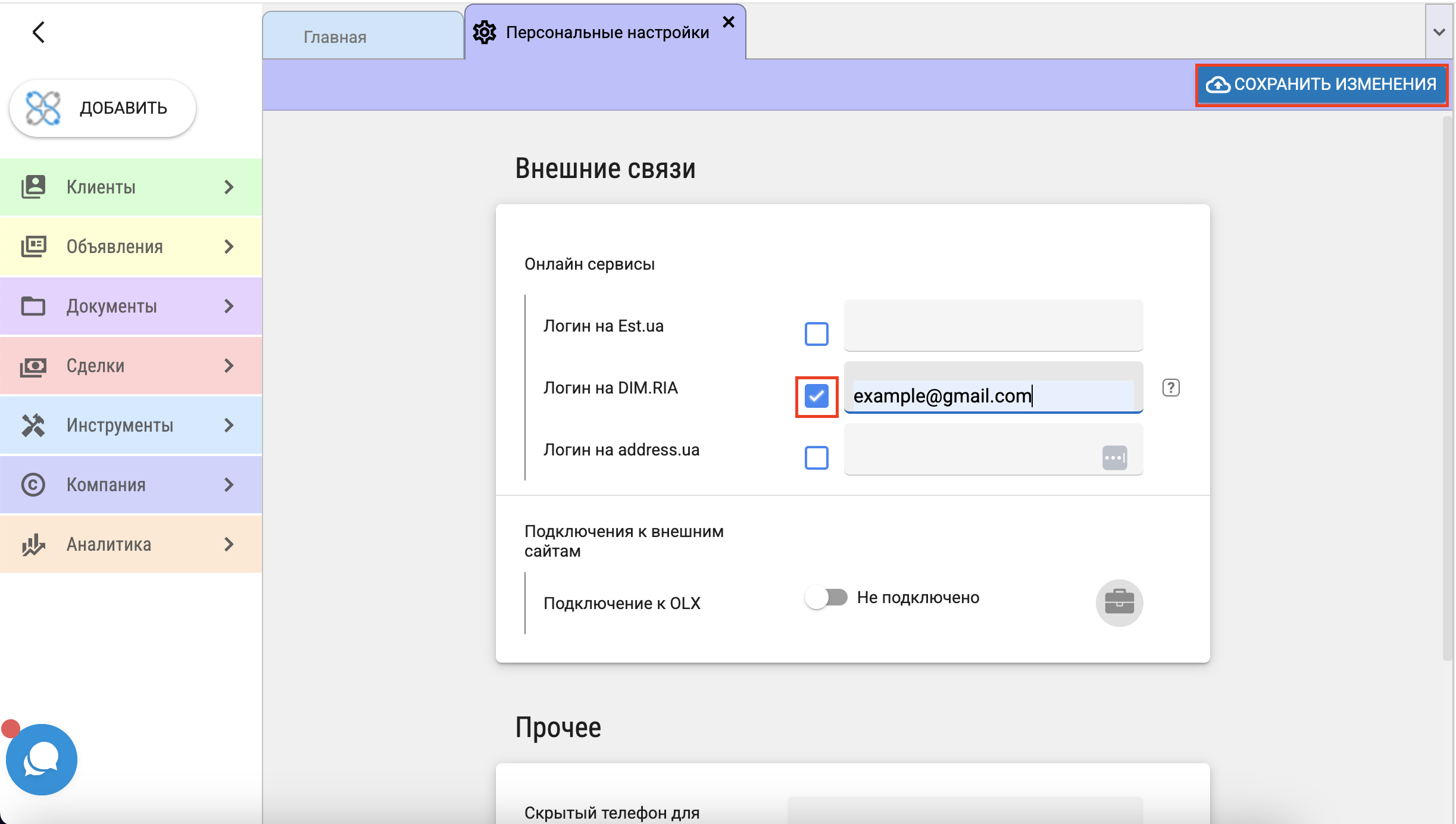Click the back arrow icon in sidebar

[x=39, y=32]
